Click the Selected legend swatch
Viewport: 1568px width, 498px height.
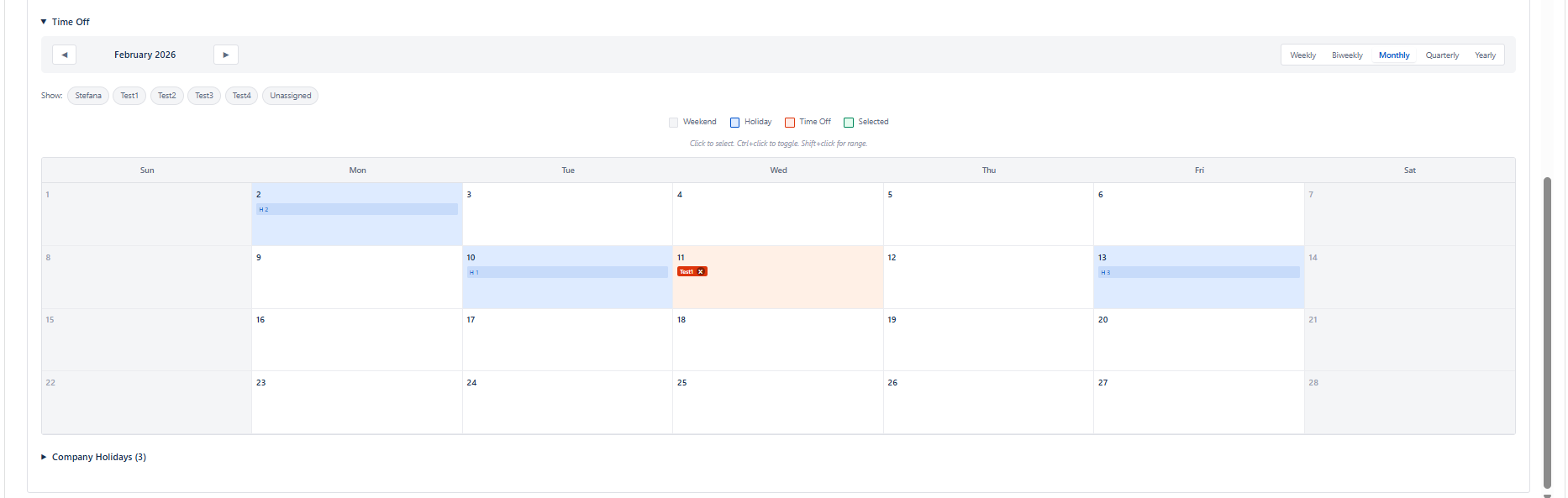pyautogui.click(x=849, y=123)
